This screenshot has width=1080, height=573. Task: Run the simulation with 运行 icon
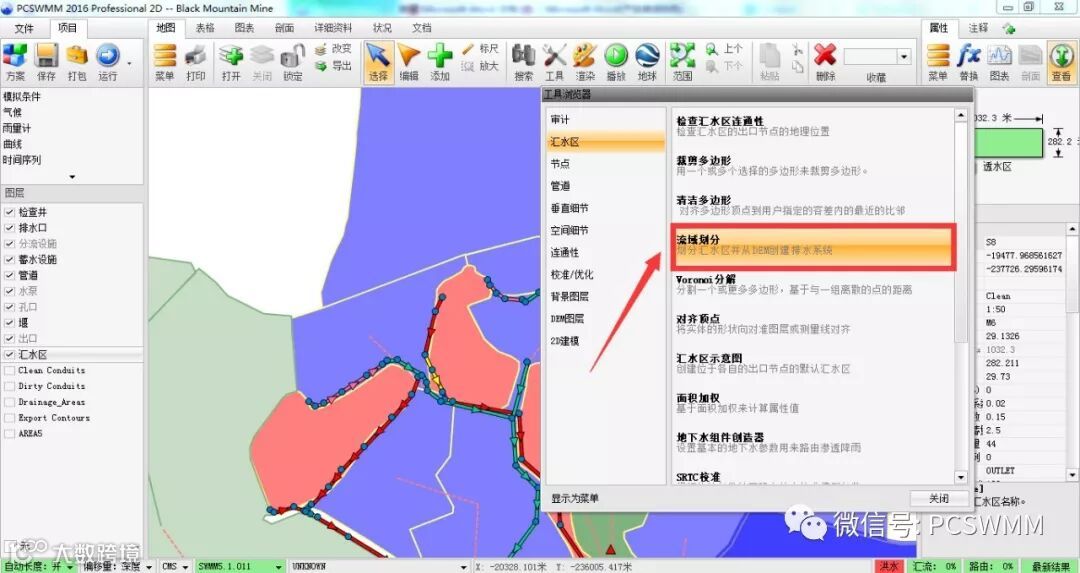click(x=107, y=62)
